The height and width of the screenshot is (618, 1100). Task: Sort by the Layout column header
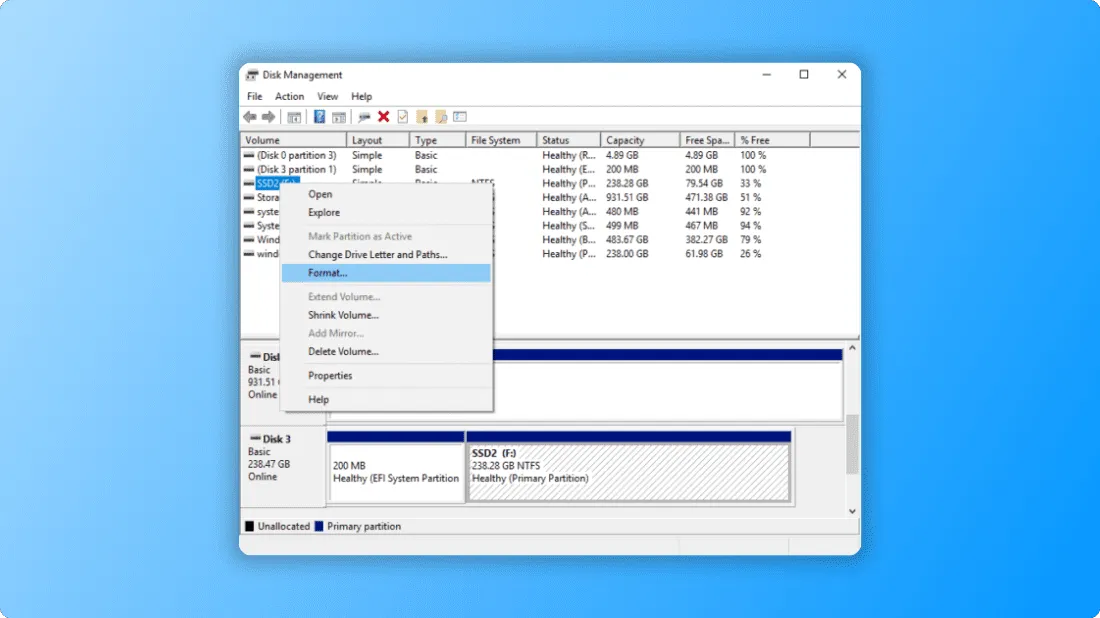click(x=377, y=140)
